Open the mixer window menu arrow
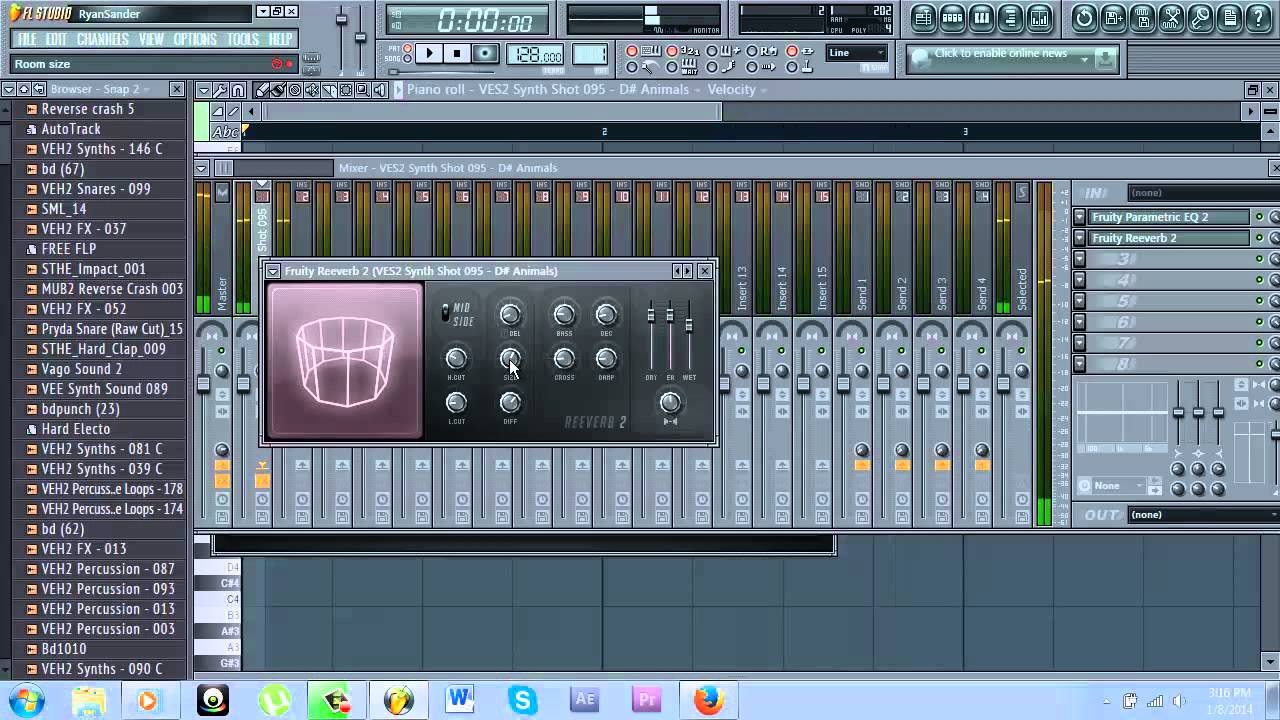Viewport: 1280px width, 720px height. coord(201,168)
